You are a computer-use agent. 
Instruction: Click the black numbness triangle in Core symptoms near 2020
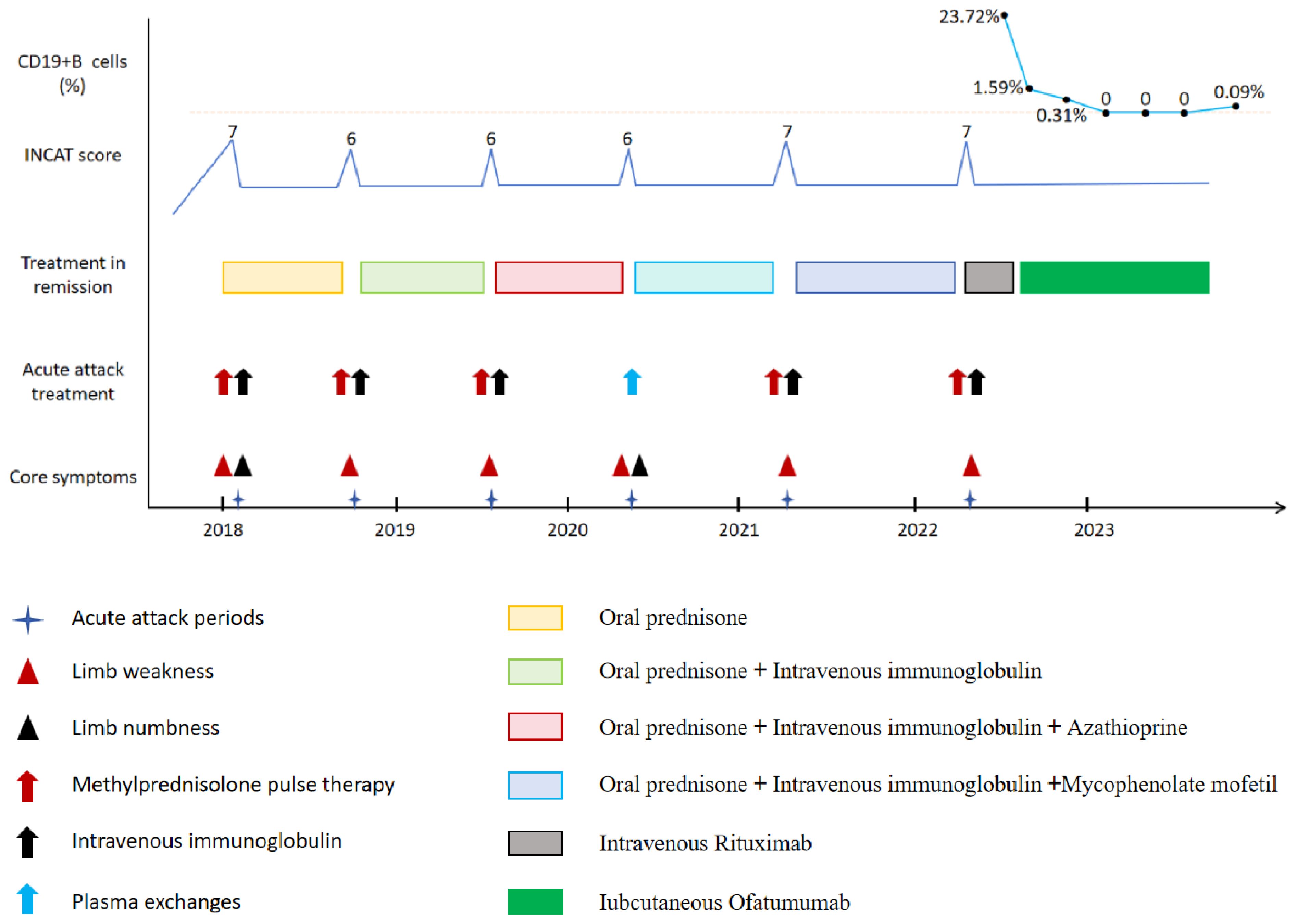point(639,465)
